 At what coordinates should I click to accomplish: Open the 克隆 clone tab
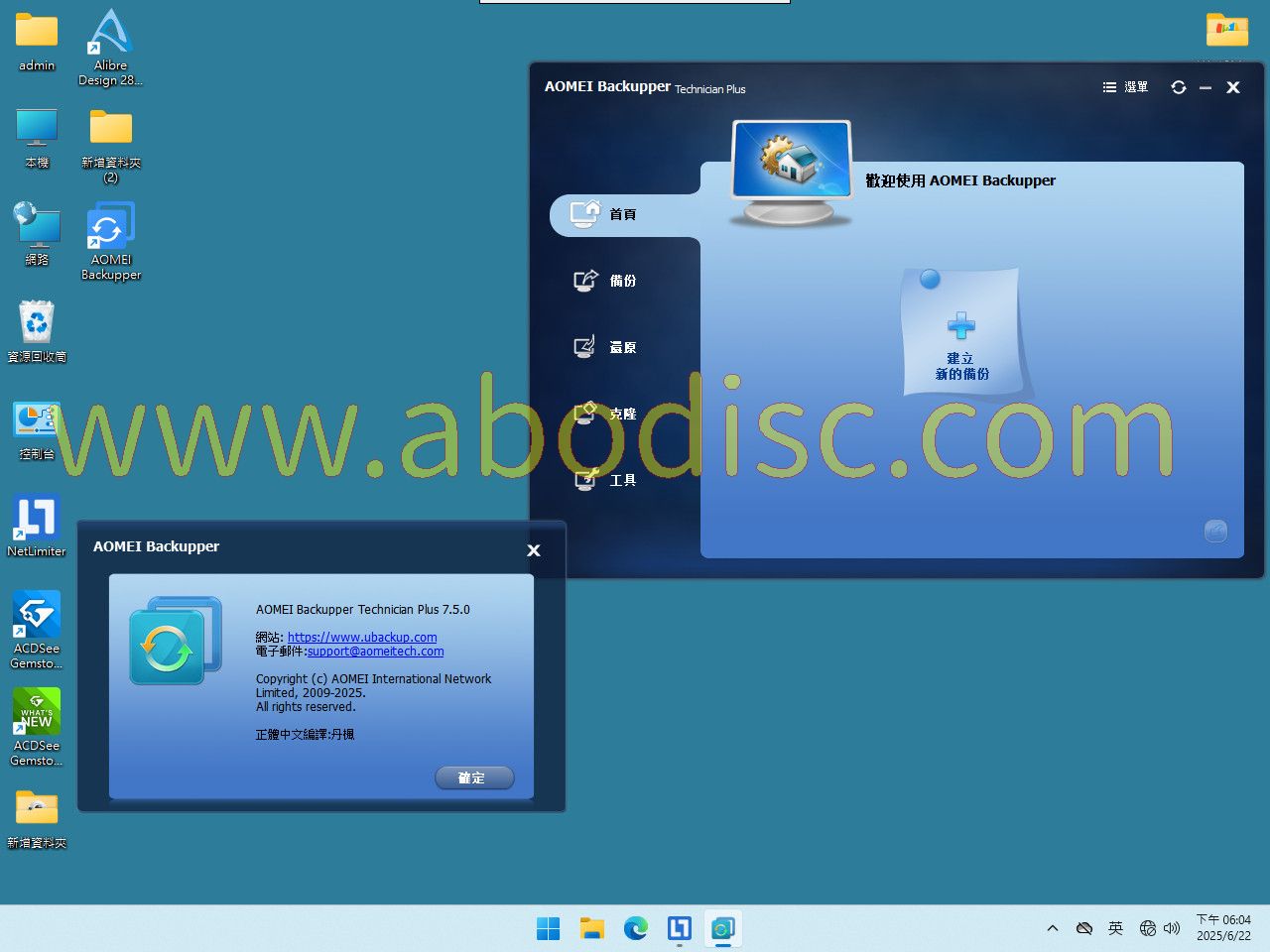pos(605,414)
